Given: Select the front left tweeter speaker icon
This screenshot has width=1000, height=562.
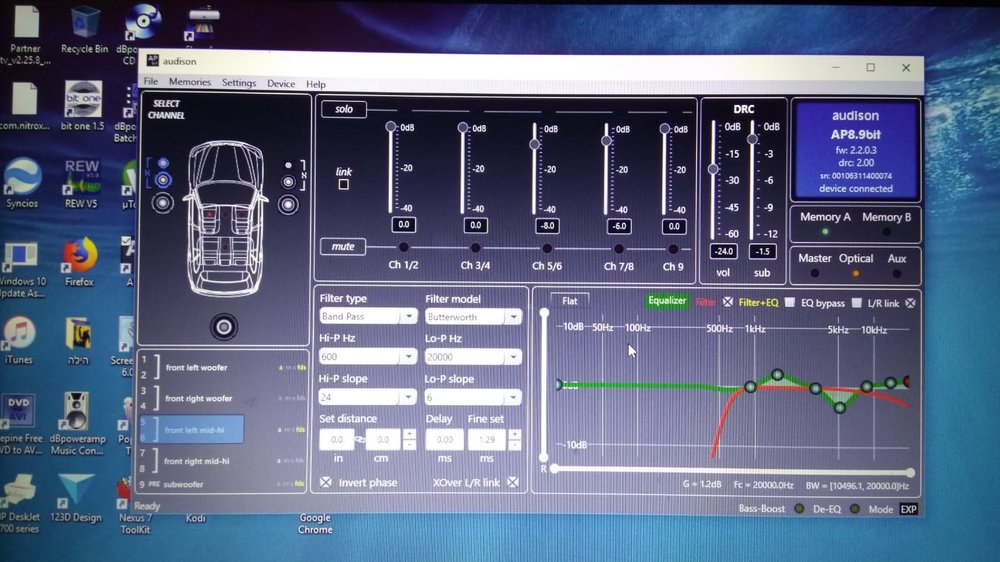Looking at the screenshot, I should pyautogui.click(x=163, y=164).
